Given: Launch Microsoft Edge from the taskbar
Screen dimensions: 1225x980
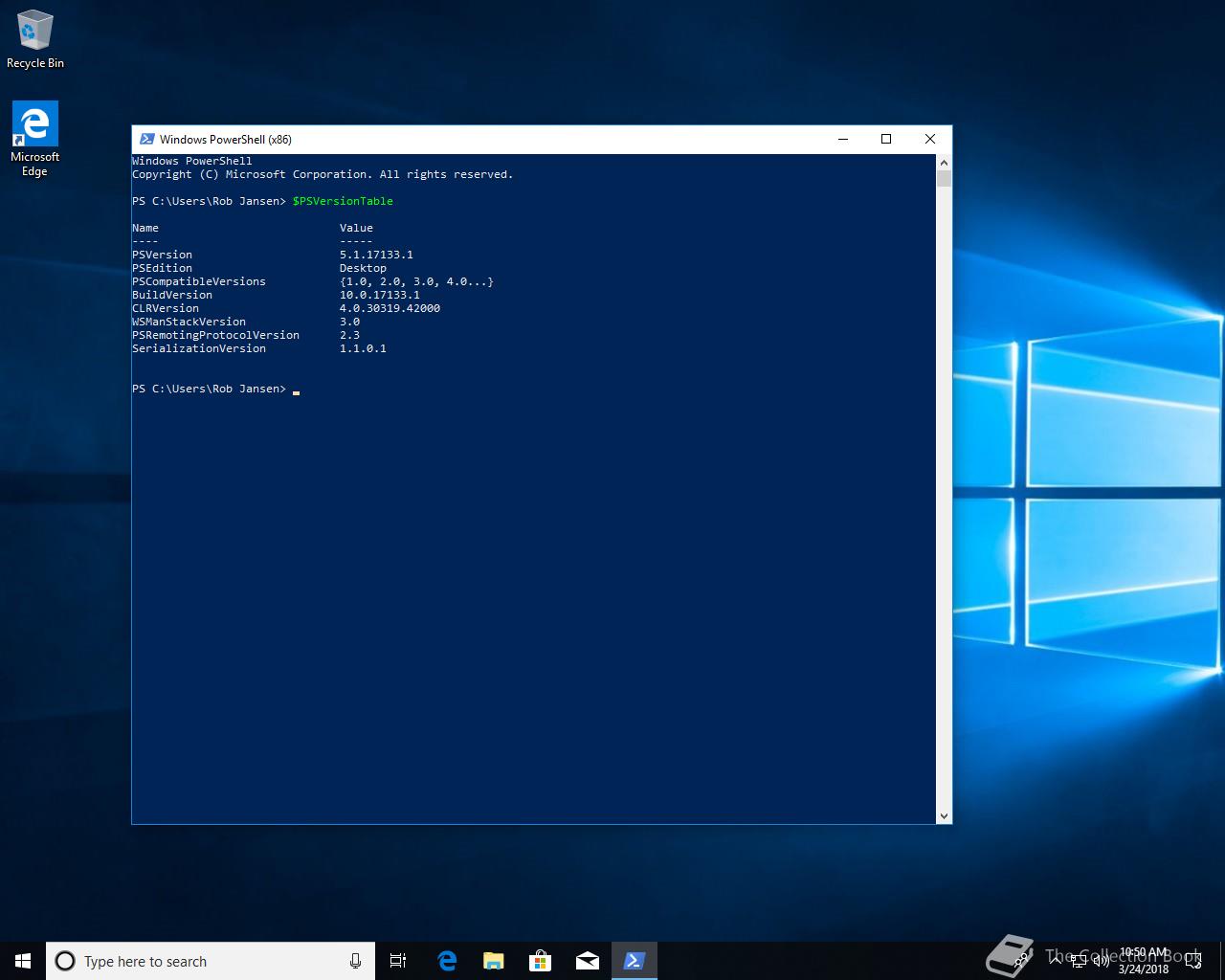Looking at the screenshot, I should pos(447,961).
